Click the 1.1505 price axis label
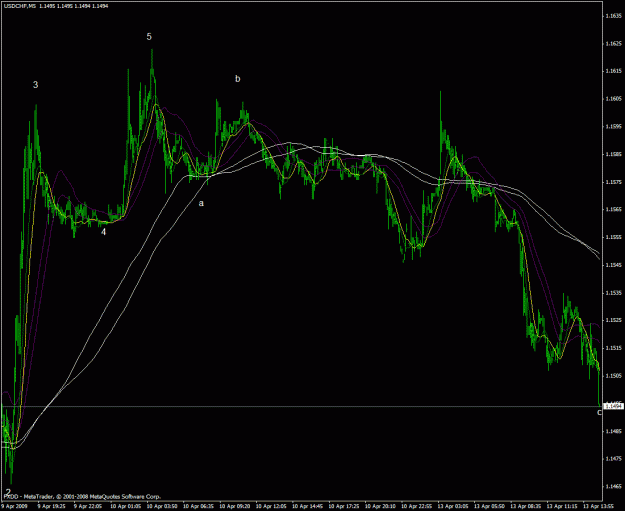This screenshot has width=625, height=511. pos(613,376)
